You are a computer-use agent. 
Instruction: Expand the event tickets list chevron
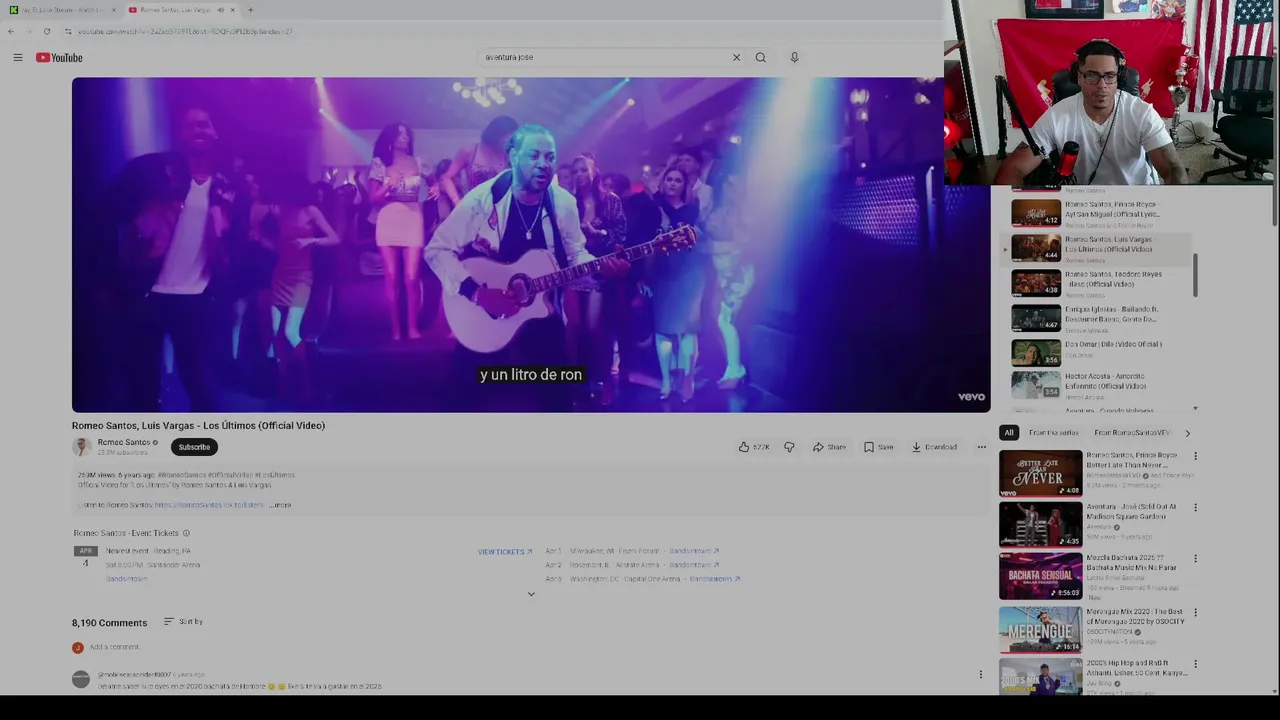point(531,594)
